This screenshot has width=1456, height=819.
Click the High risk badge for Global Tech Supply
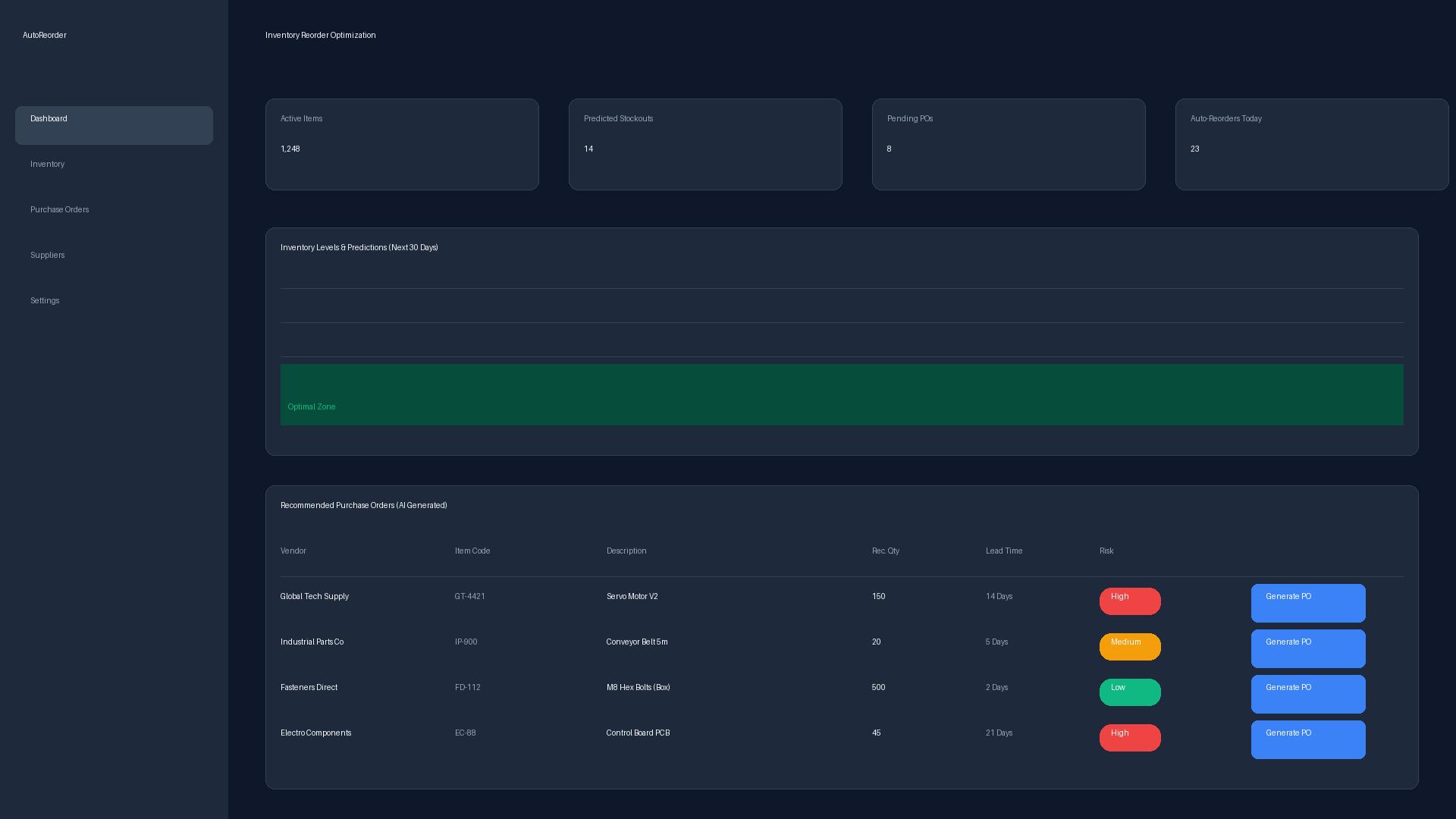(x=1129, y=601)
